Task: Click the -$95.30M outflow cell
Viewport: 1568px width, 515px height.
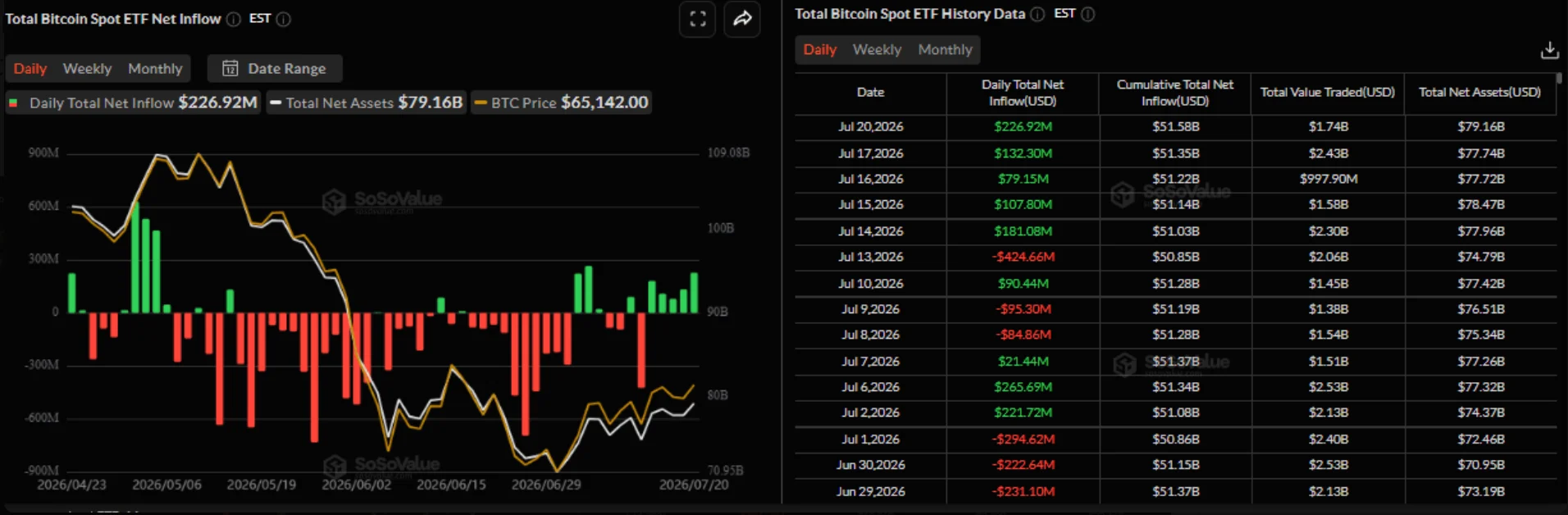Action: point(1023,308)
